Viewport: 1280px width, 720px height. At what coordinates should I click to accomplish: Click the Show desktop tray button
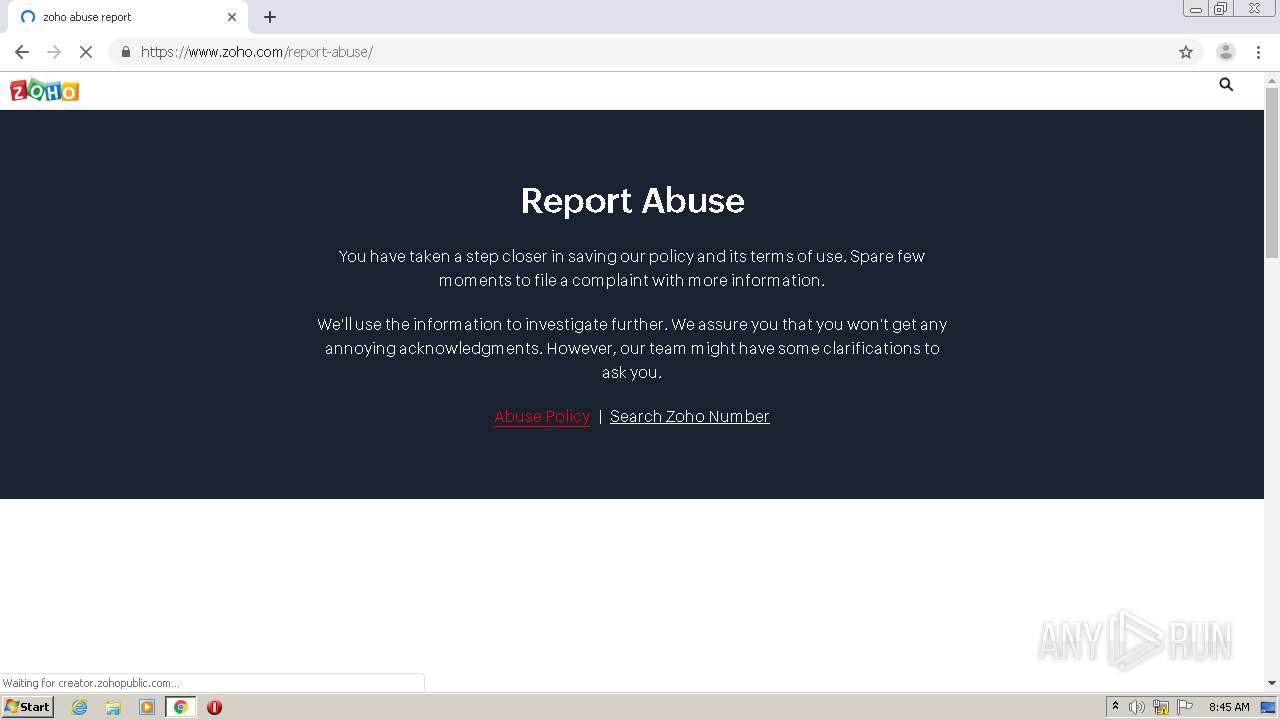pyautogui.click(x=1268, y=707)
